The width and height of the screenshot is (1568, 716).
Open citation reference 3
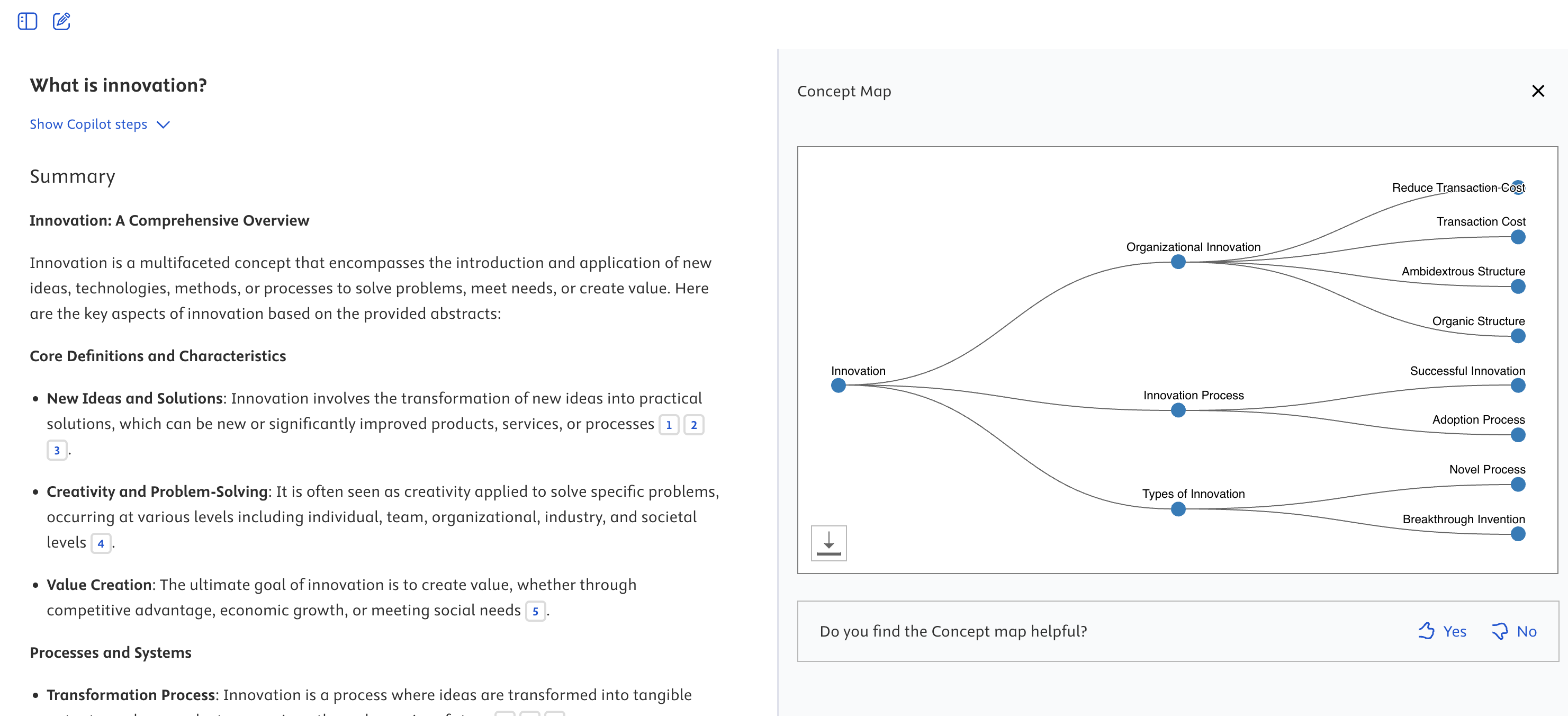point(57,450)
